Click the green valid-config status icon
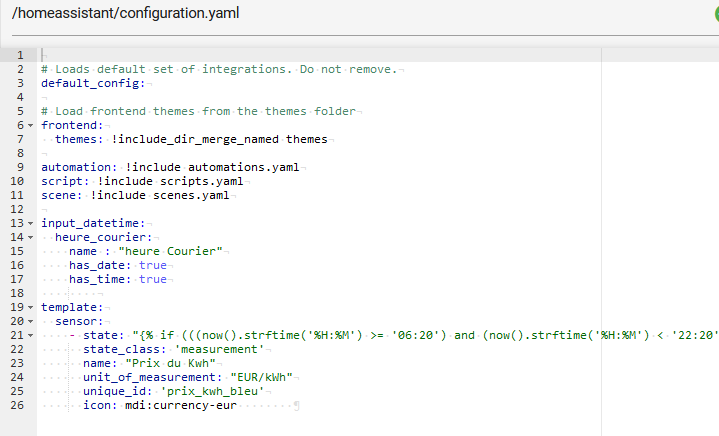The height and width of the screenshot is (436, 719). click(x=717, y=14)
